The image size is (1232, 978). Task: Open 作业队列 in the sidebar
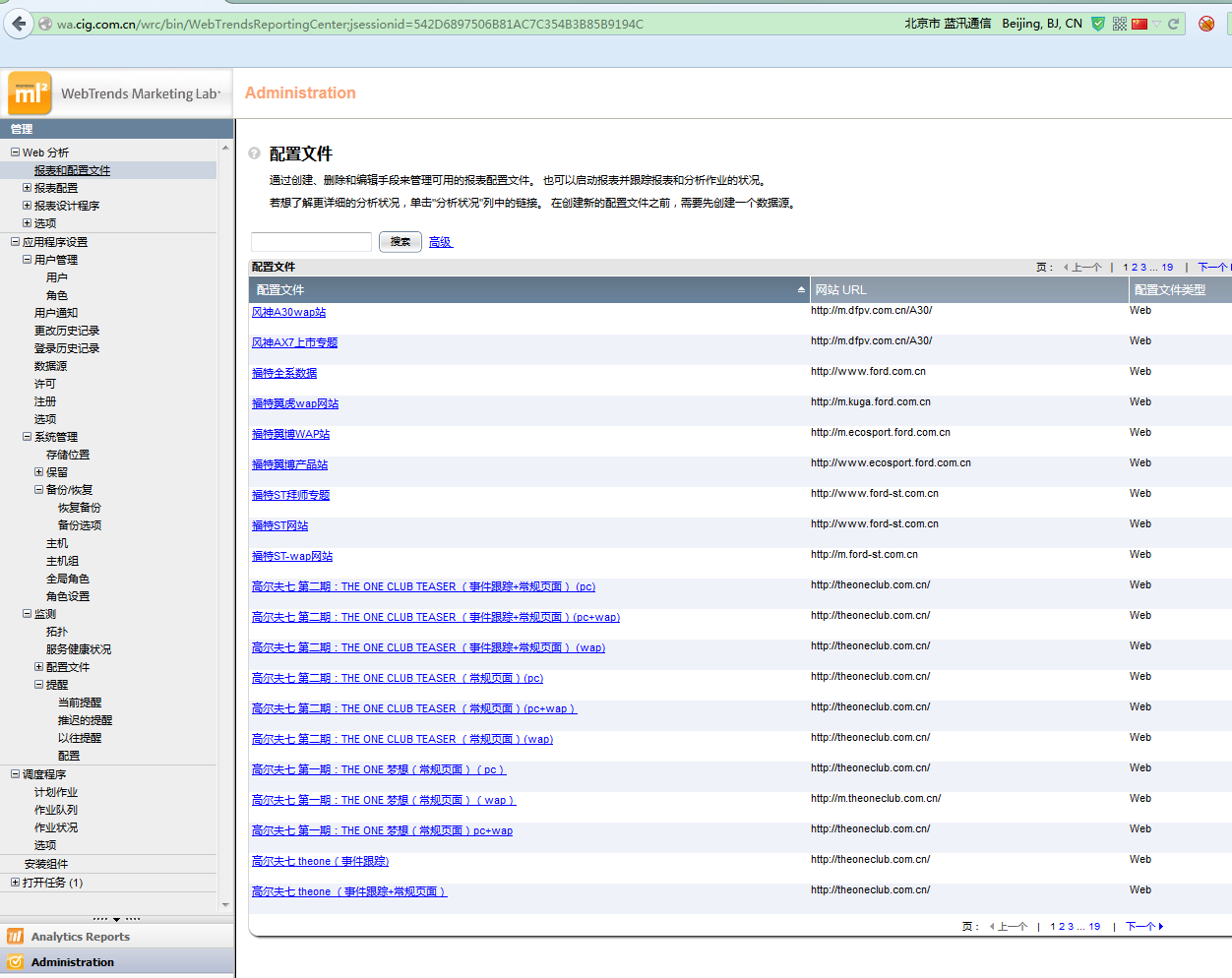point(56,810)
